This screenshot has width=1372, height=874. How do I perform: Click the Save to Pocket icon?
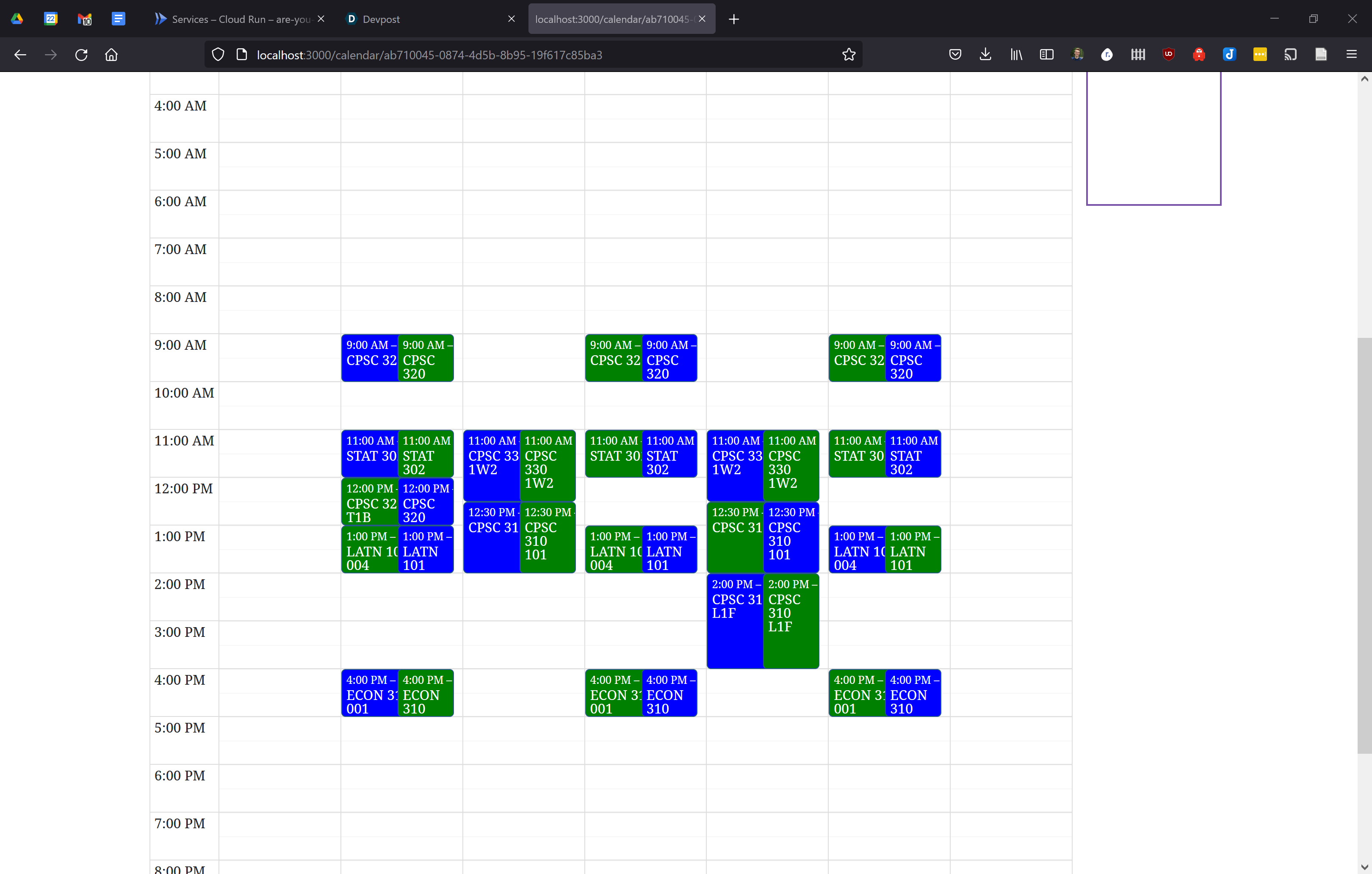[x=955, y=55]
